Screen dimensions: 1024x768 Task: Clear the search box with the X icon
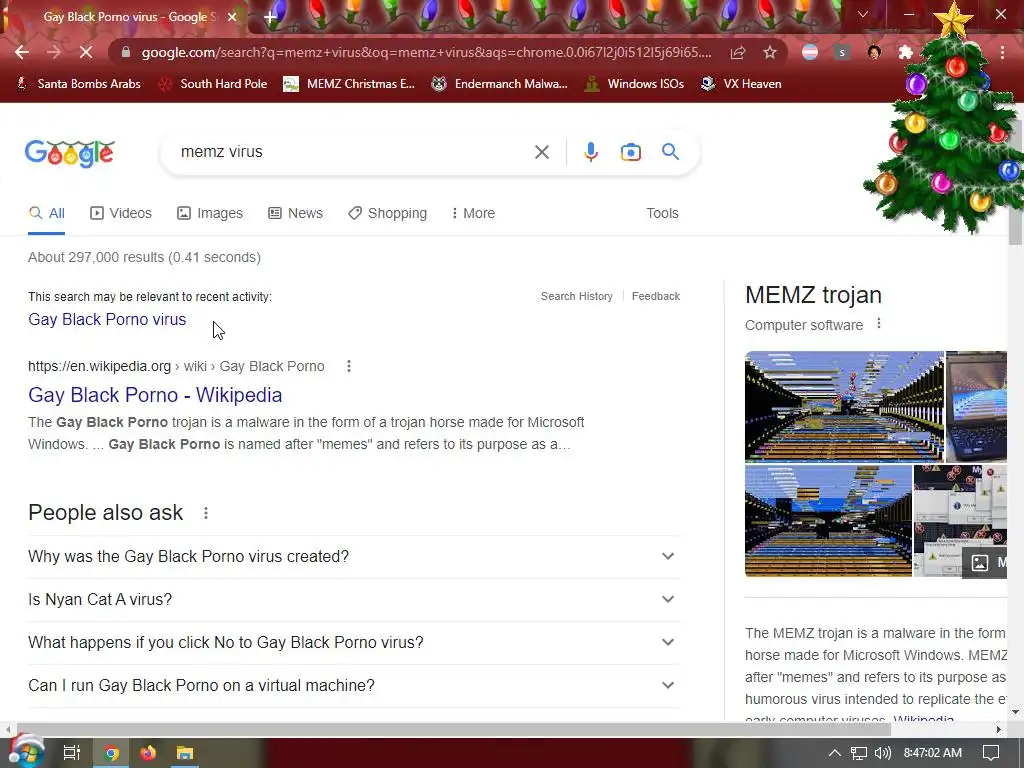tap(541, 152)
